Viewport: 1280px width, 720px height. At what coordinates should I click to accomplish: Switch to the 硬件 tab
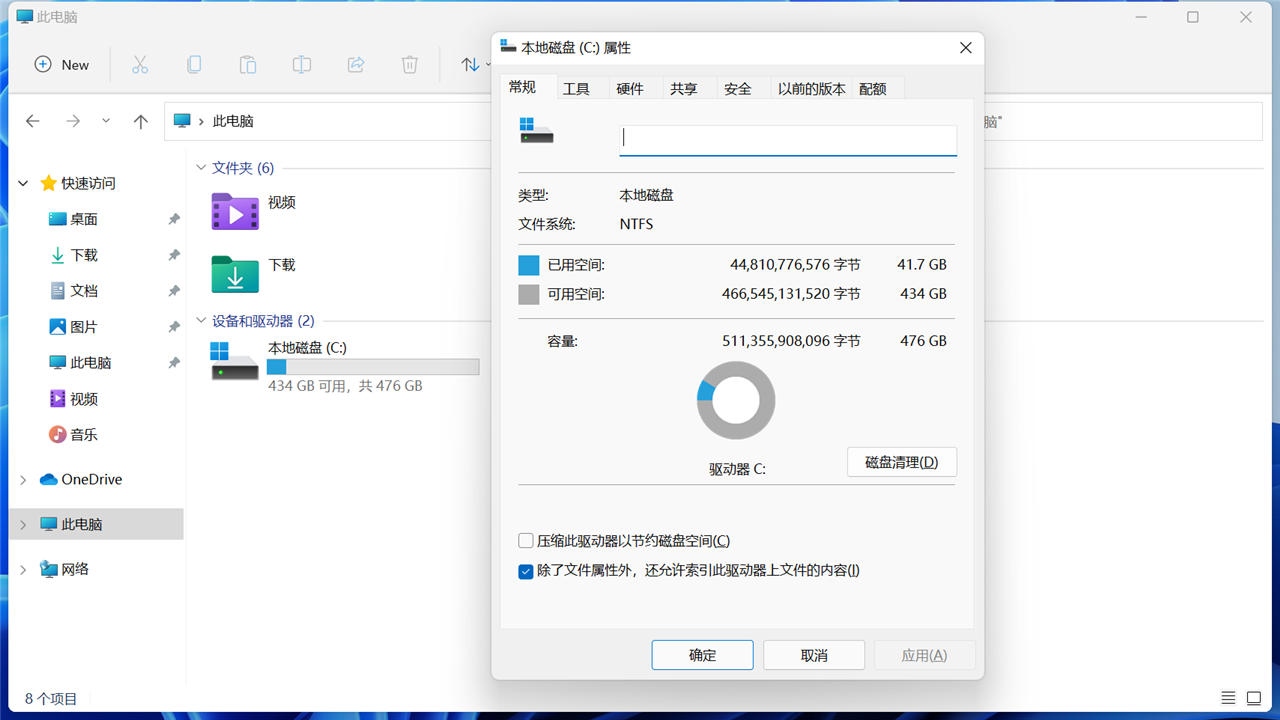tap(630, 89)
